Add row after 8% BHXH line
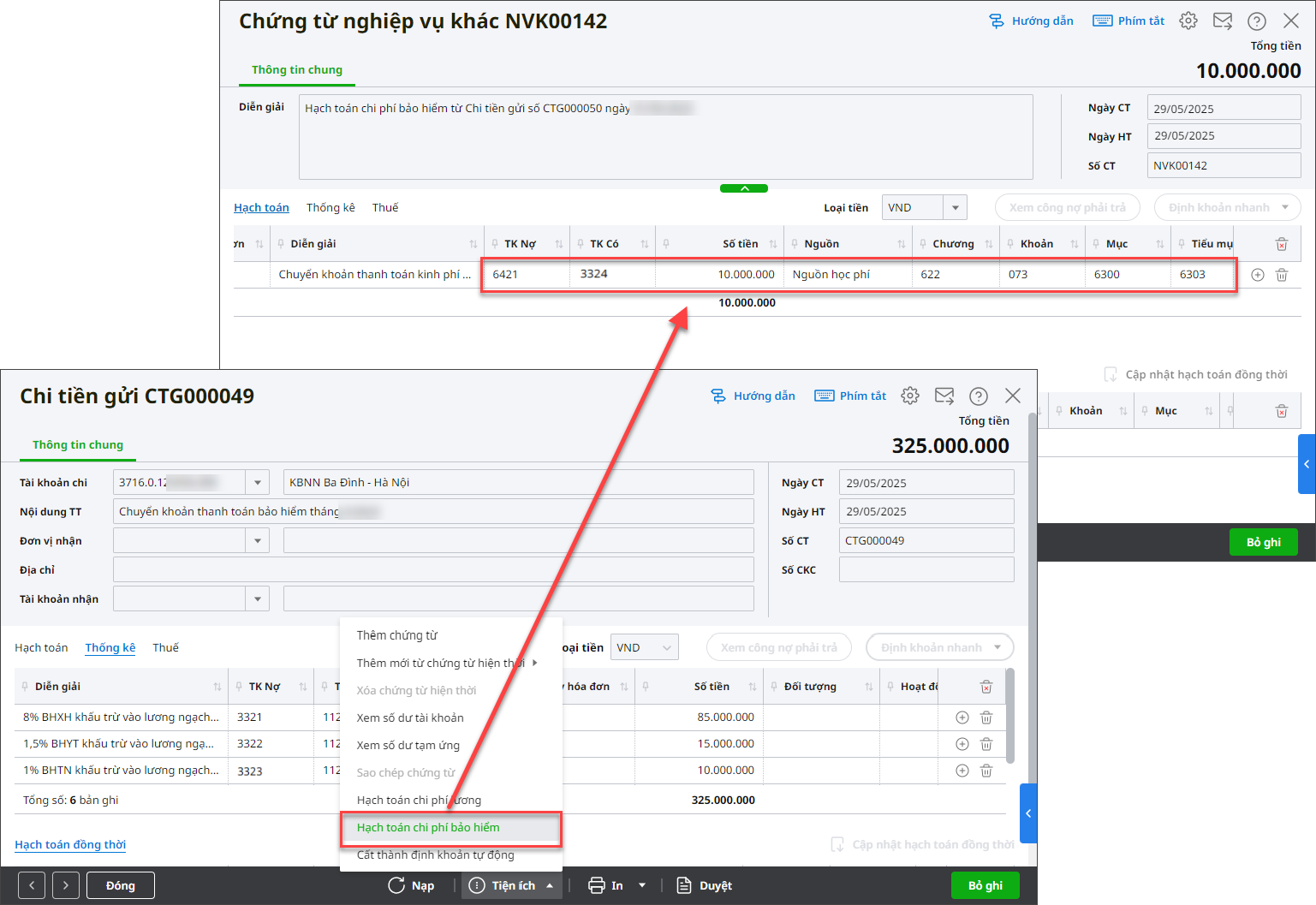1316x905 pixels. pyautogui.click(x=962, y=717)
